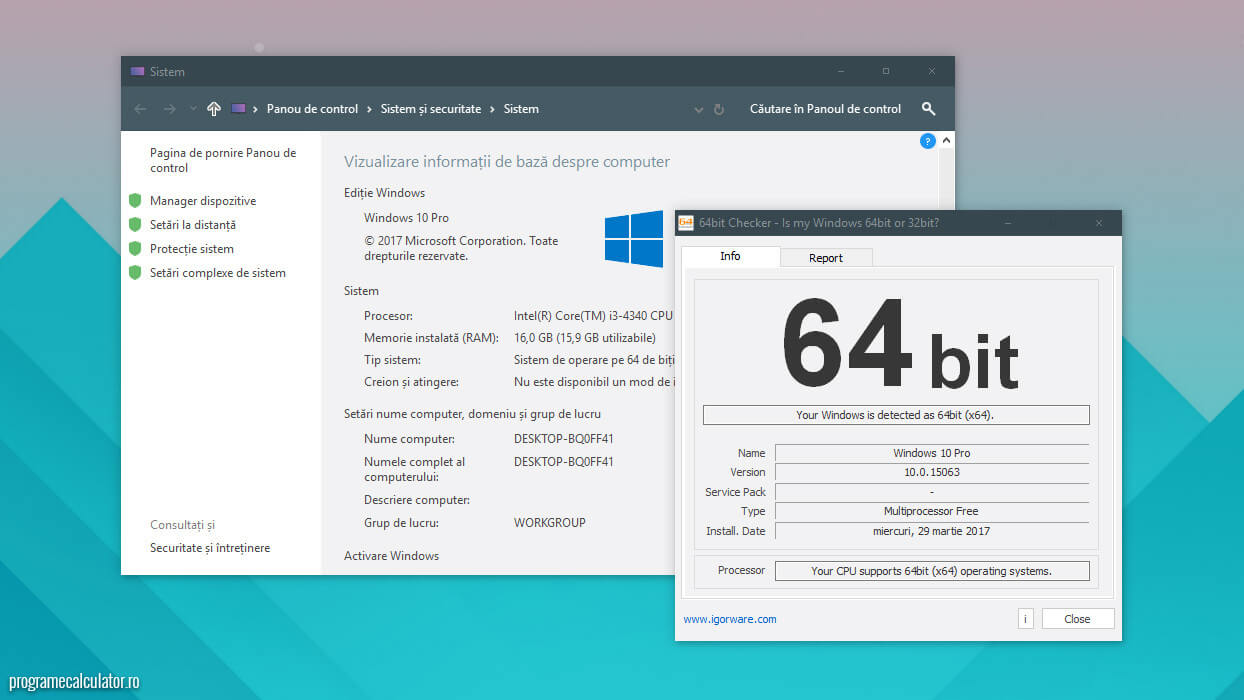Open the www.igorware.com link
This screenshot has width=1244, height=700.
[729, 619]
